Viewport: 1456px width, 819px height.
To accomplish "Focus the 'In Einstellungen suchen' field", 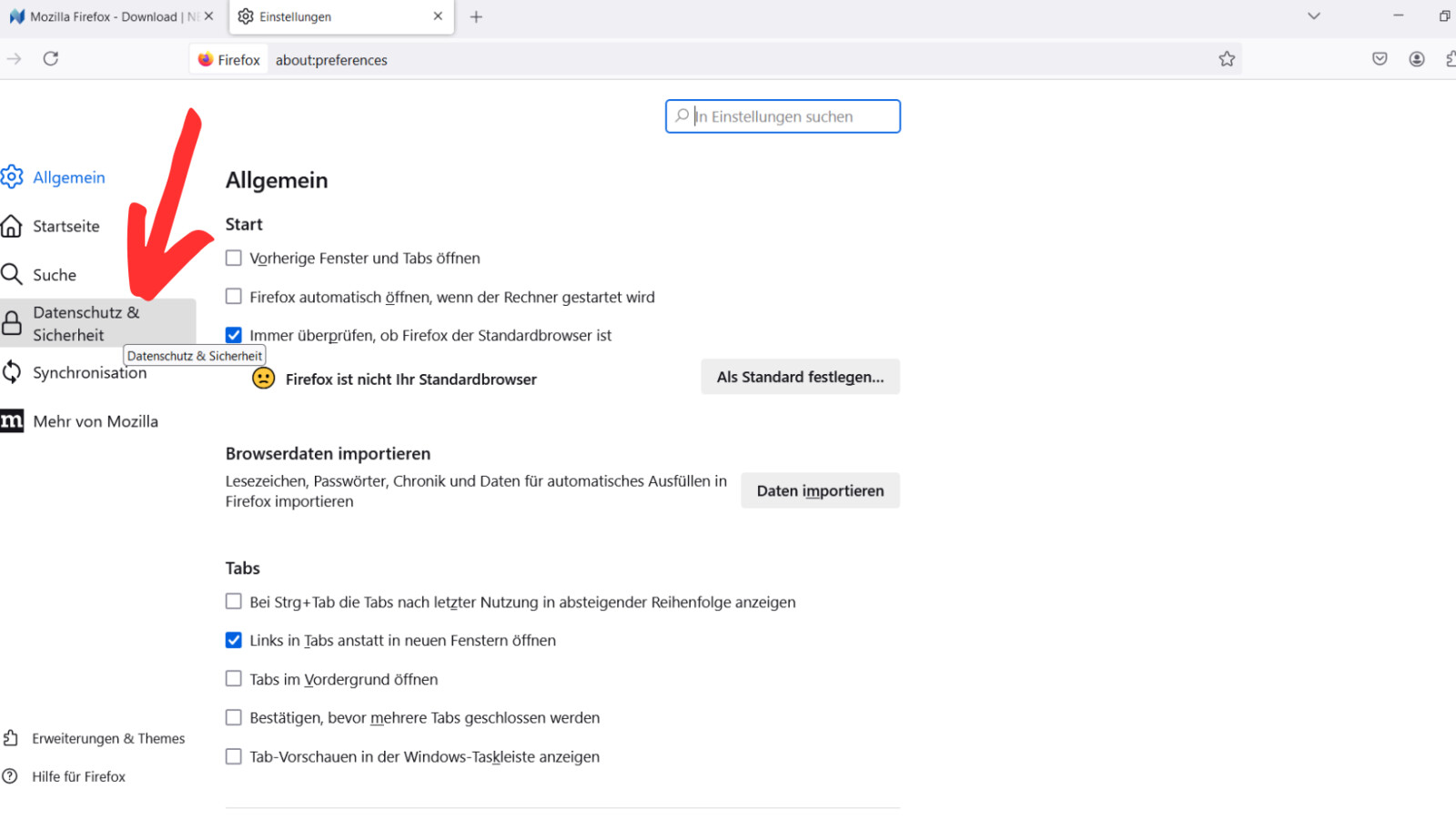I will tap(783, 116).
